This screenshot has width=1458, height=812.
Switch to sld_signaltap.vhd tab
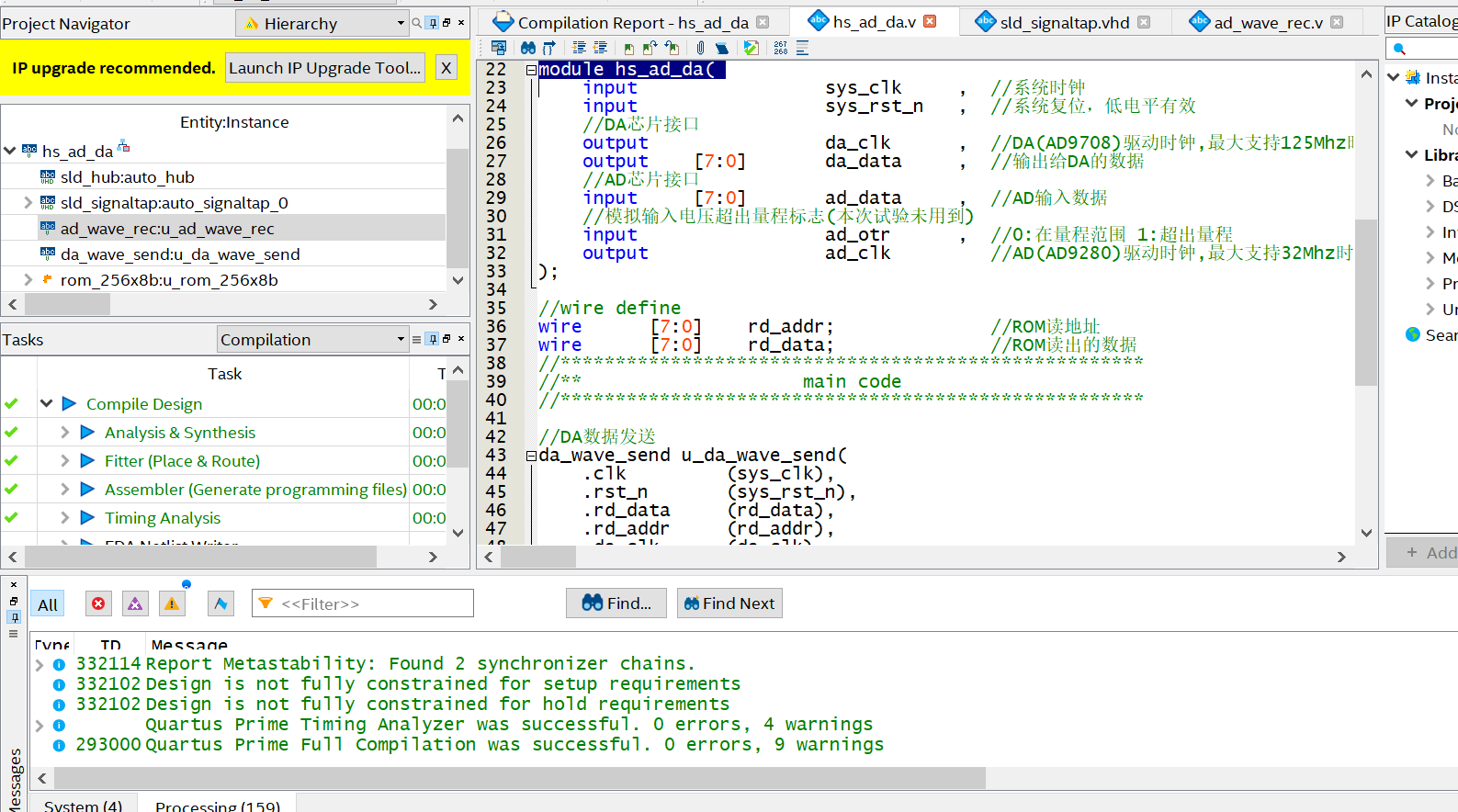tap(1064, 22)
